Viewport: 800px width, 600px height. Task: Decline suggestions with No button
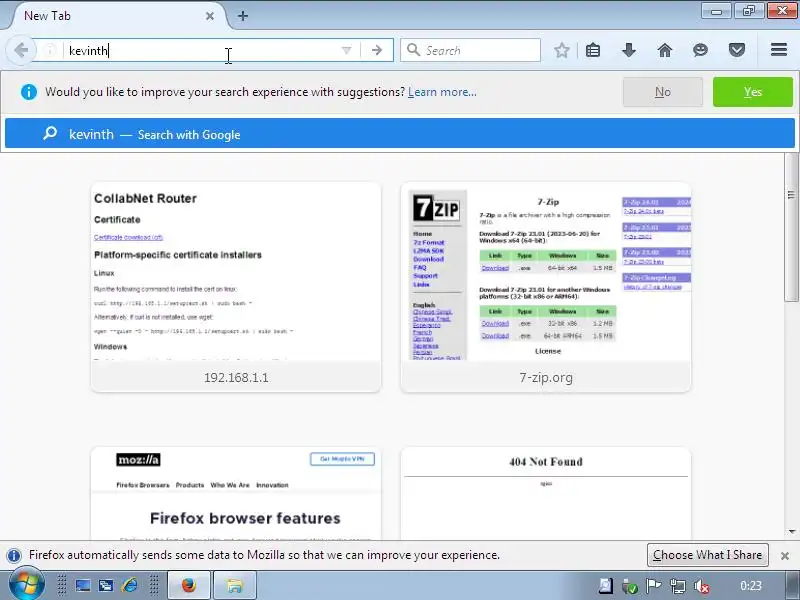(663, 92)
